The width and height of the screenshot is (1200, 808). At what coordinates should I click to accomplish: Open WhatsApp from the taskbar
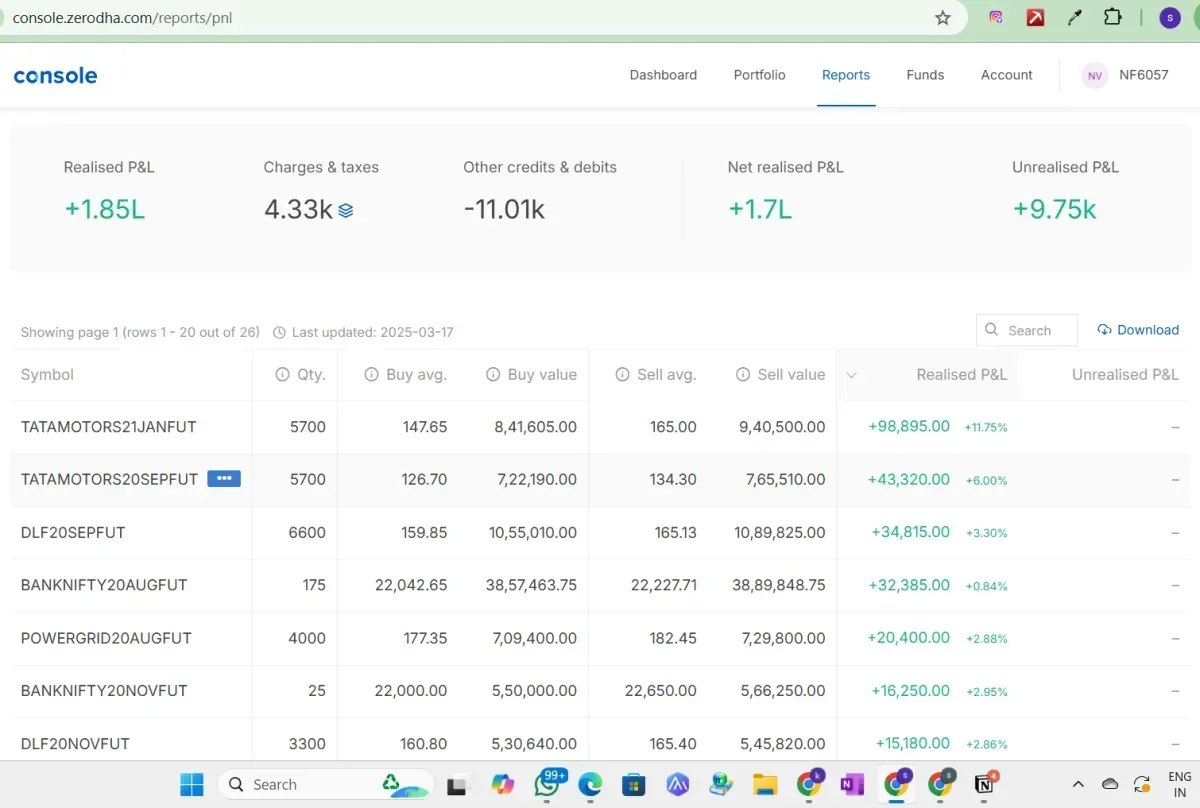[547, 784]
